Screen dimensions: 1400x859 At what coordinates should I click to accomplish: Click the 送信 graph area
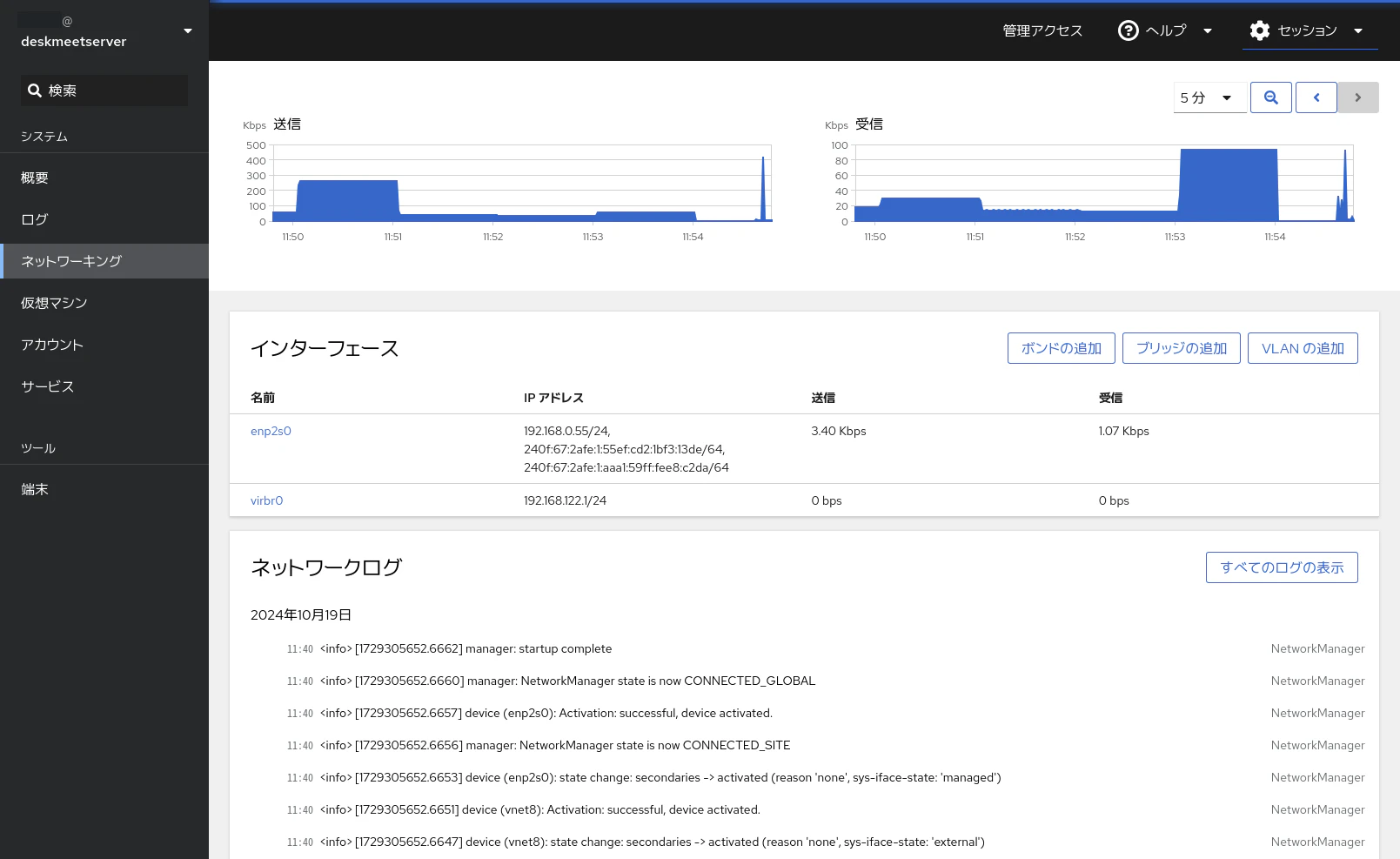(x=522, y=184)
